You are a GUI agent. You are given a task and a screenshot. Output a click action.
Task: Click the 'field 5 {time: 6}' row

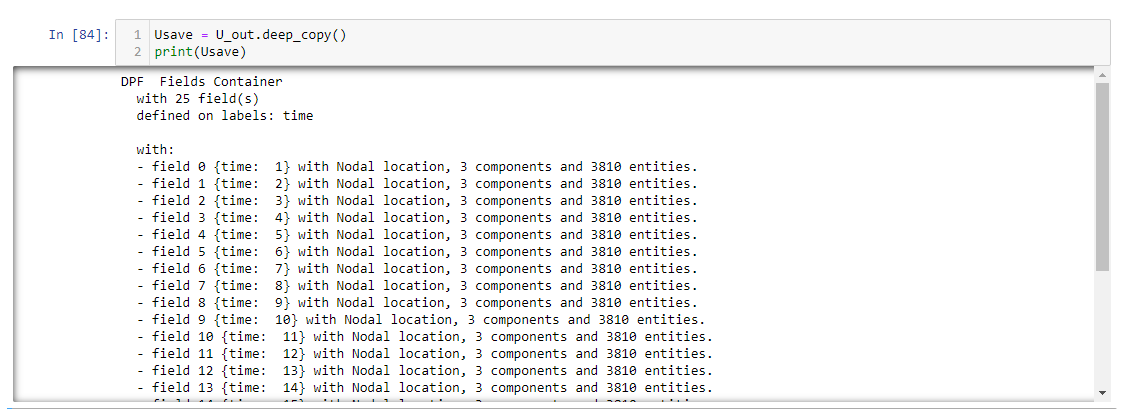click(417, 251)
